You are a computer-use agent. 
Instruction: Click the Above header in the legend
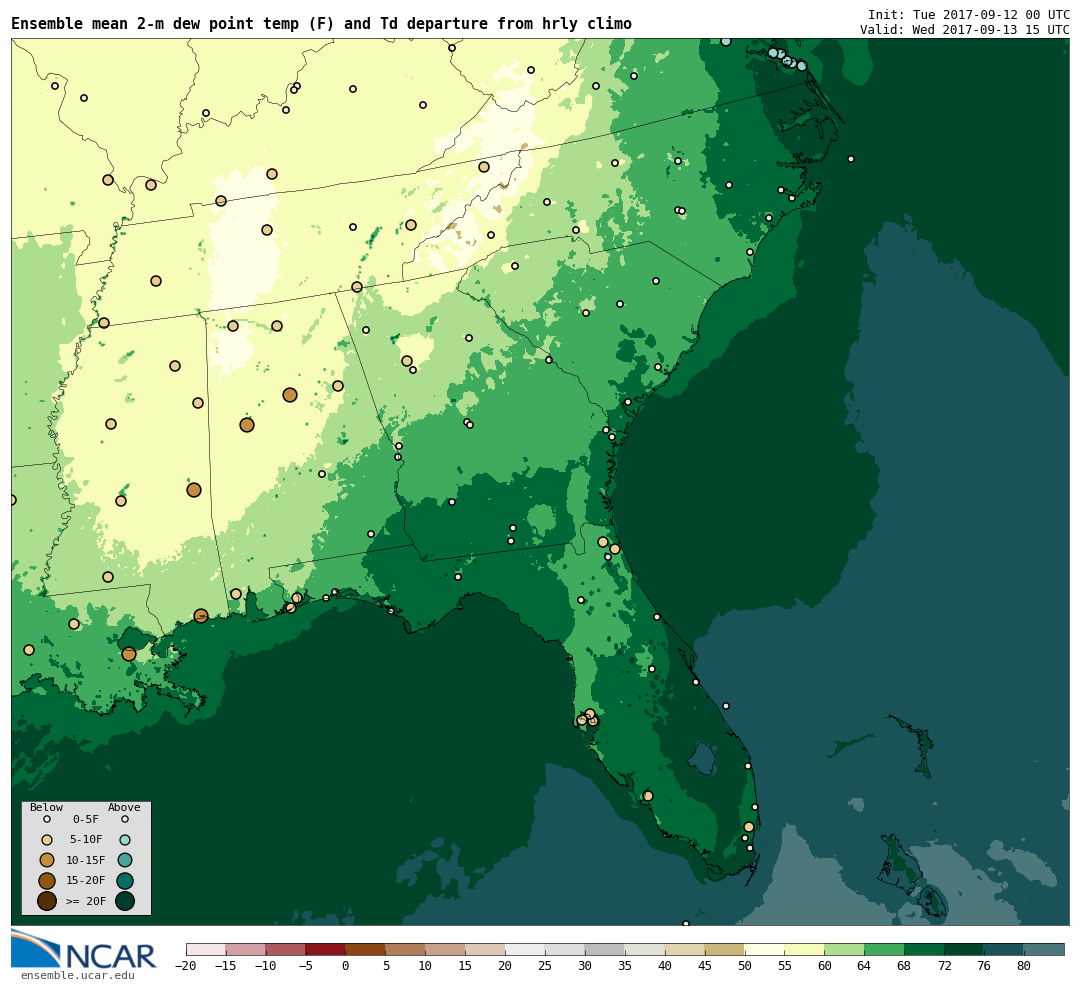(x=124, y=807)
